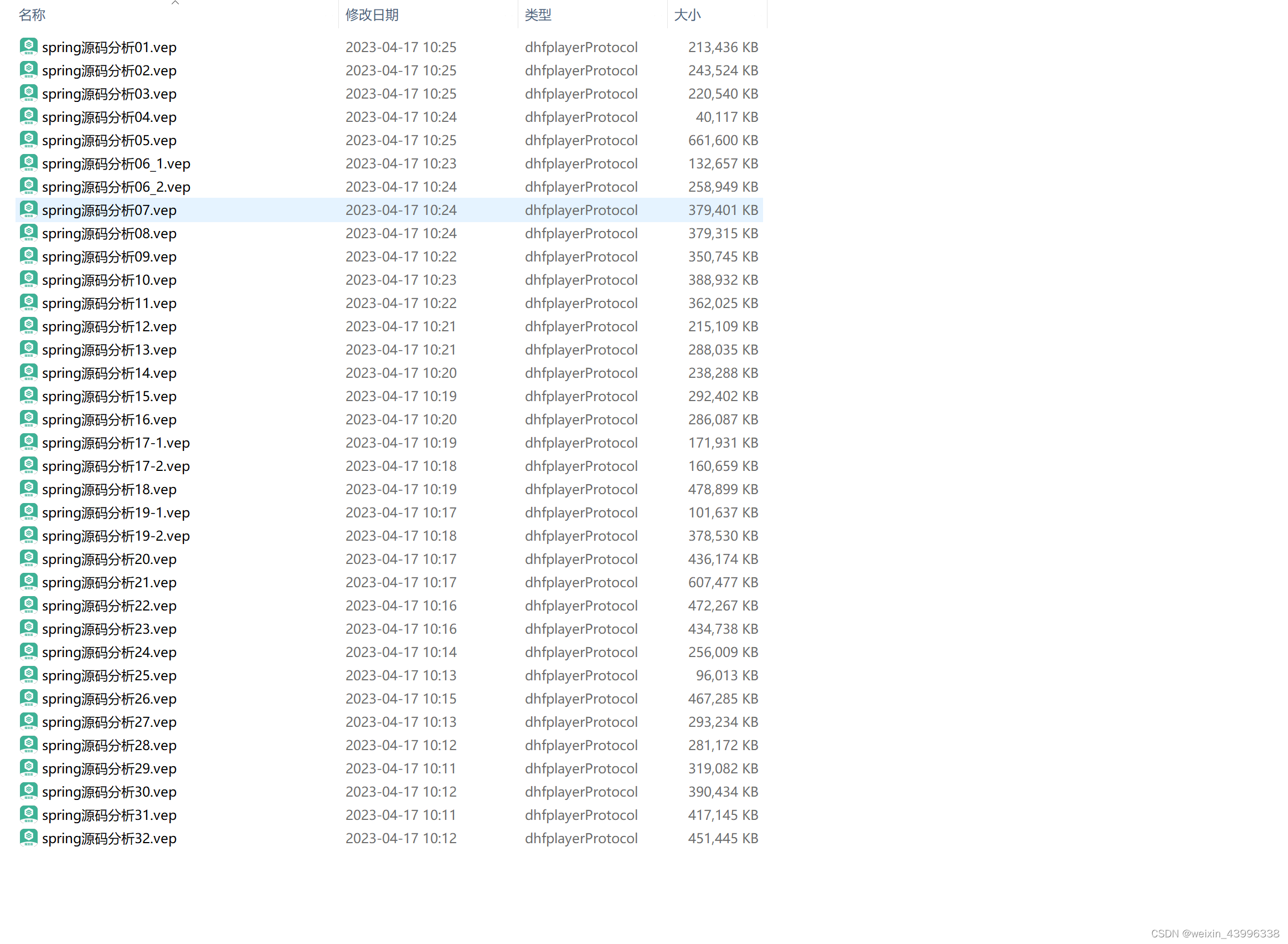Select file name spring源码分析22.vep

[x=110, y=606]
